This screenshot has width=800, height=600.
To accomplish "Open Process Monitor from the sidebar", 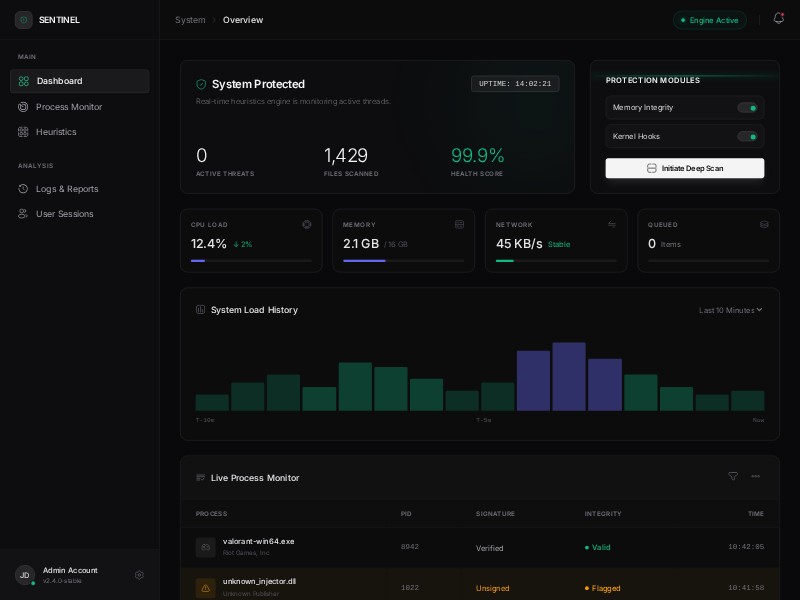I will [x=68, y=107].
